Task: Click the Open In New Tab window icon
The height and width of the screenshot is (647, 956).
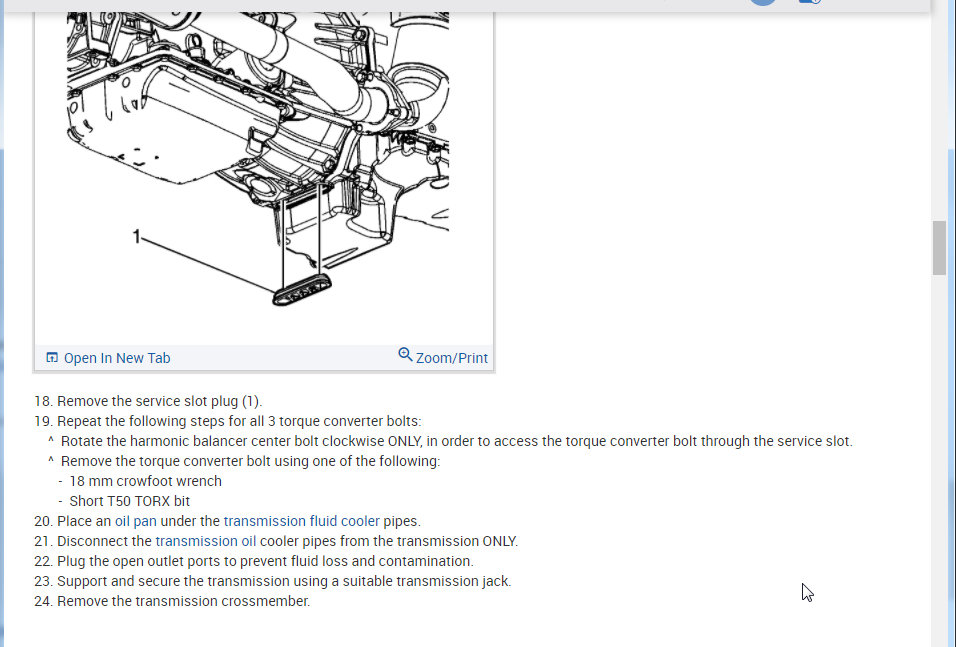Action: tap(52, 357)
